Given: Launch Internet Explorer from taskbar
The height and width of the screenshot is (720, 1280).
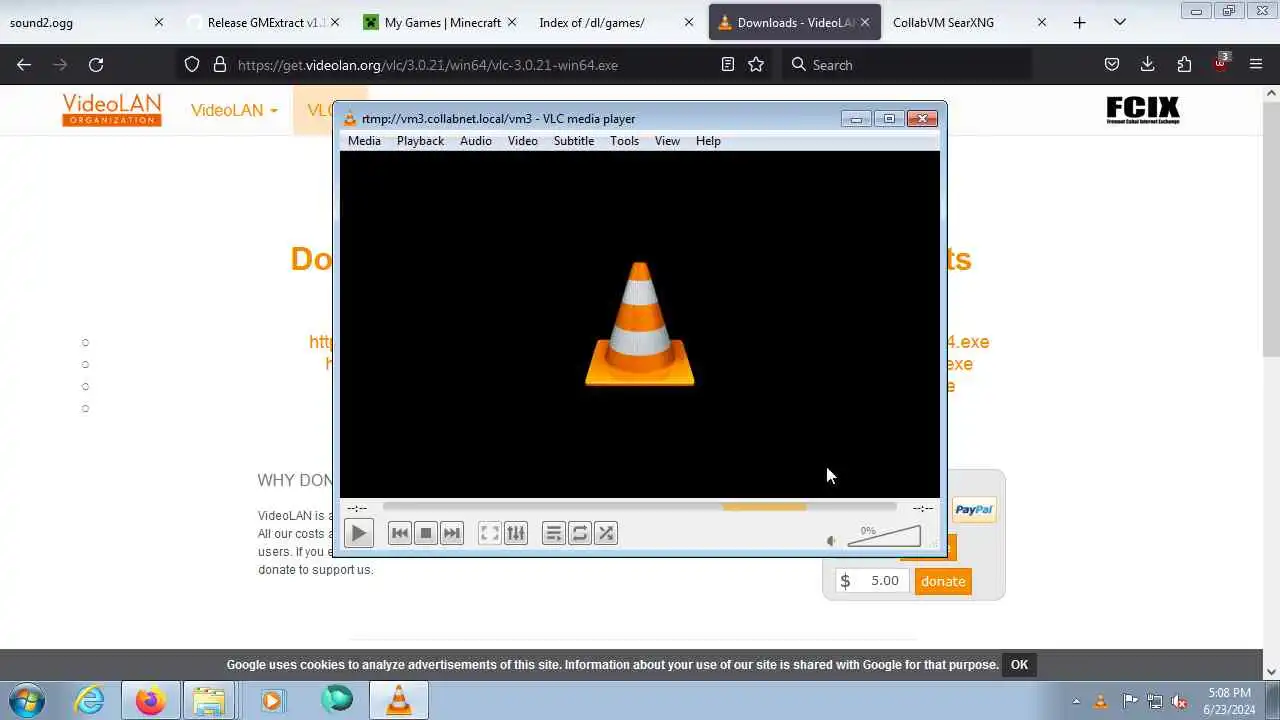Looking at the screenshot, I should click(x=90, y=700).
